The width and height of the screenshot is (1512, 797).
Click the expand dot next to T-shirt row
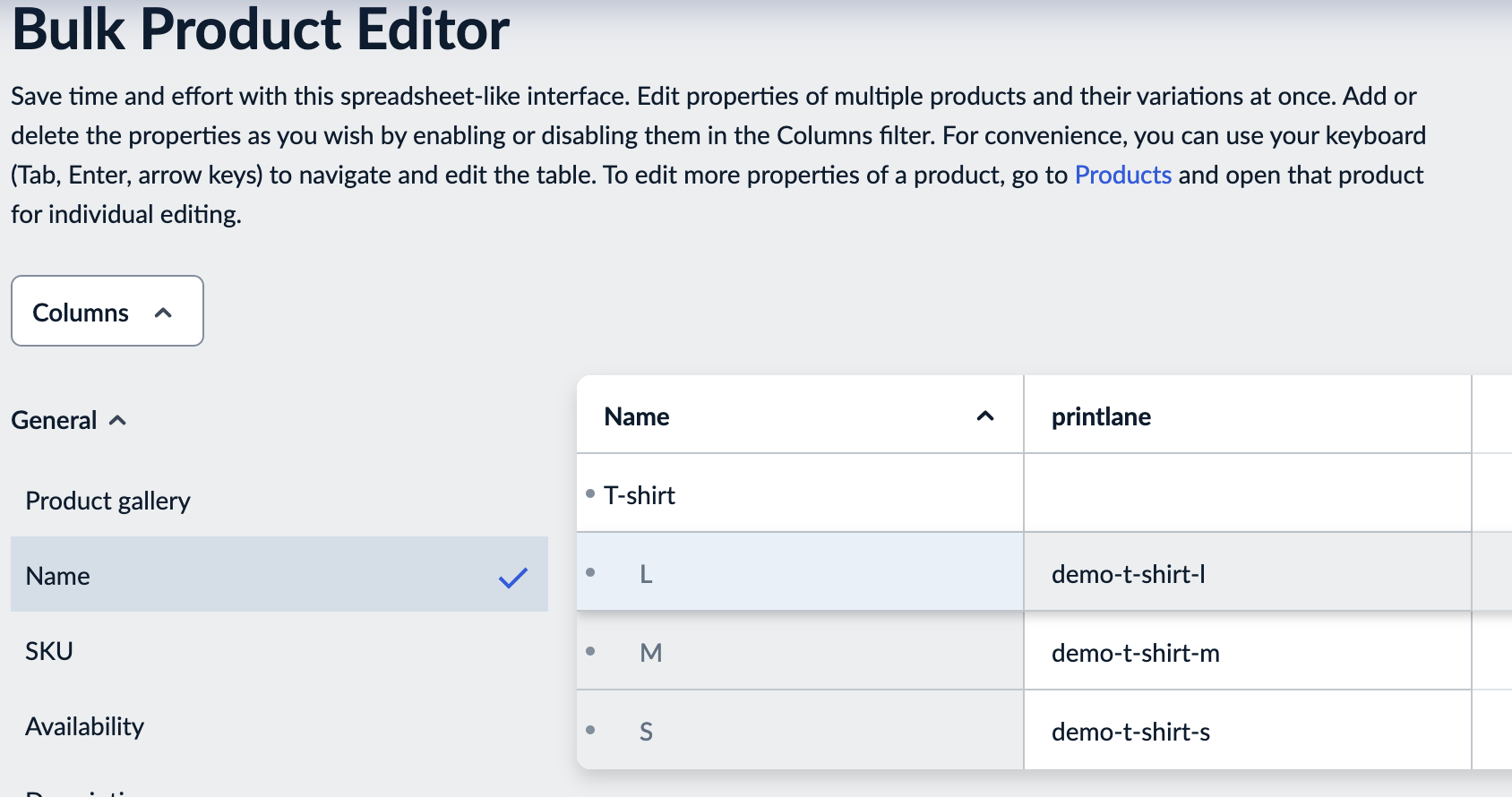pyautogui.click(x=590, y=492)
